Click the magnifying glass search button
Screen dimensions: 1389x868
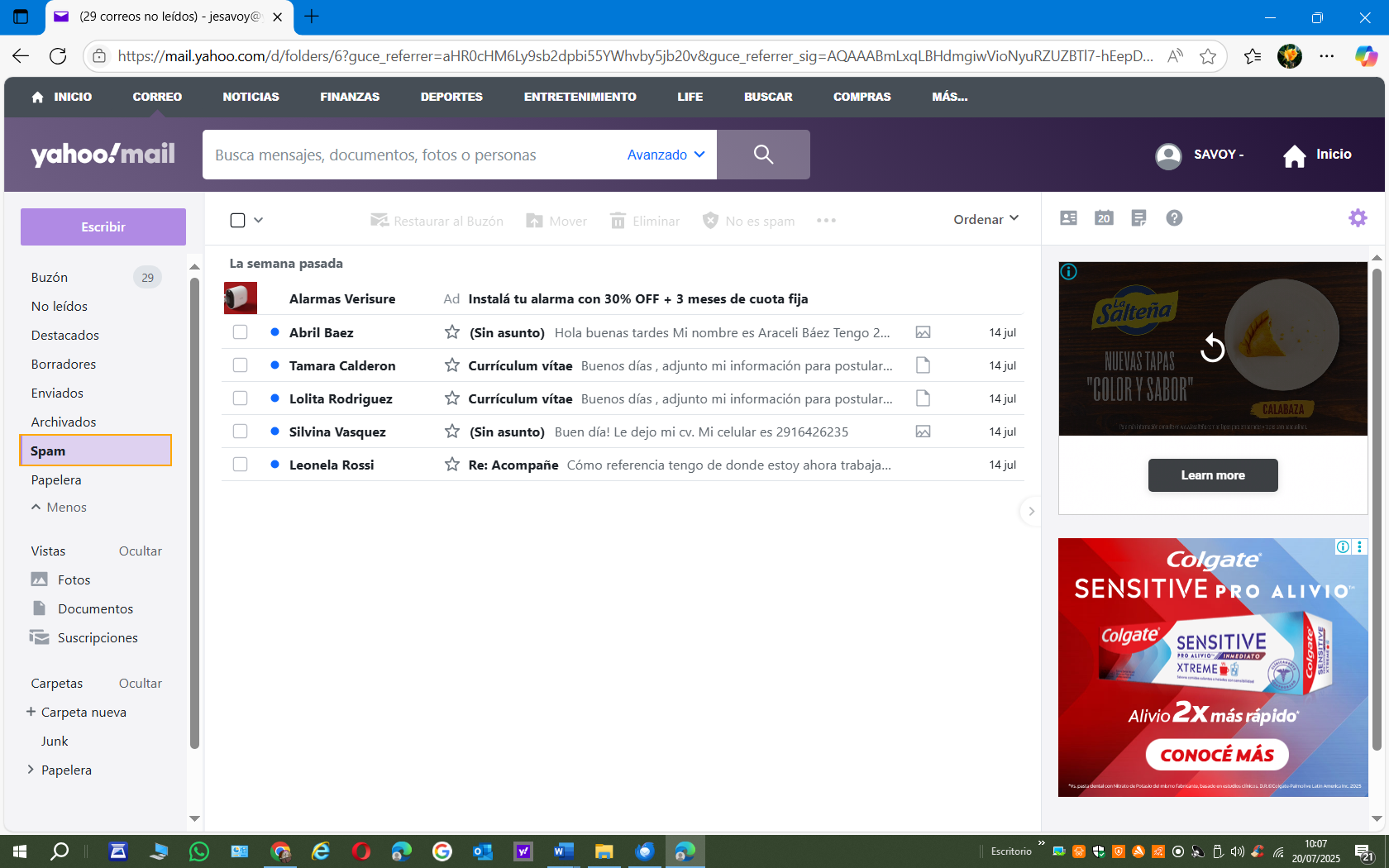click(x=763, y=155)
